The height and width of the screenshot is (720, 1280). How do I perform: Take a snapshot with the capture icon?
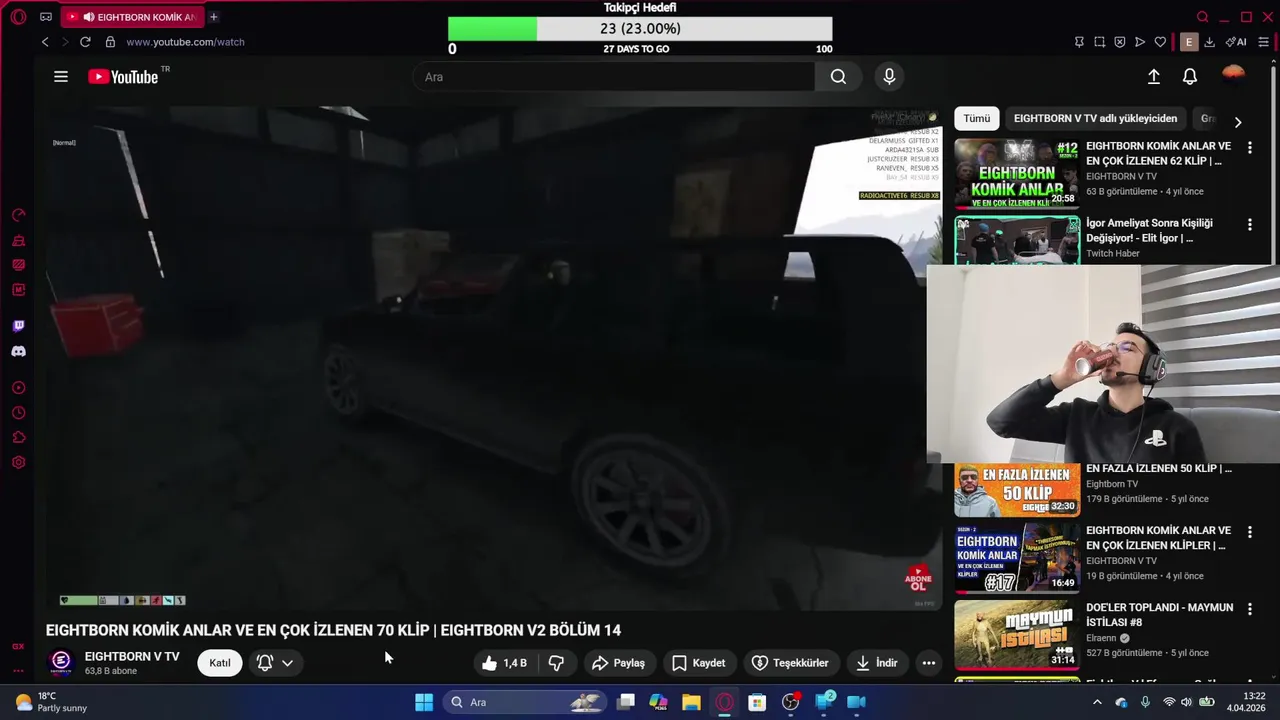pyautogui.click(x=1099, y=42)
